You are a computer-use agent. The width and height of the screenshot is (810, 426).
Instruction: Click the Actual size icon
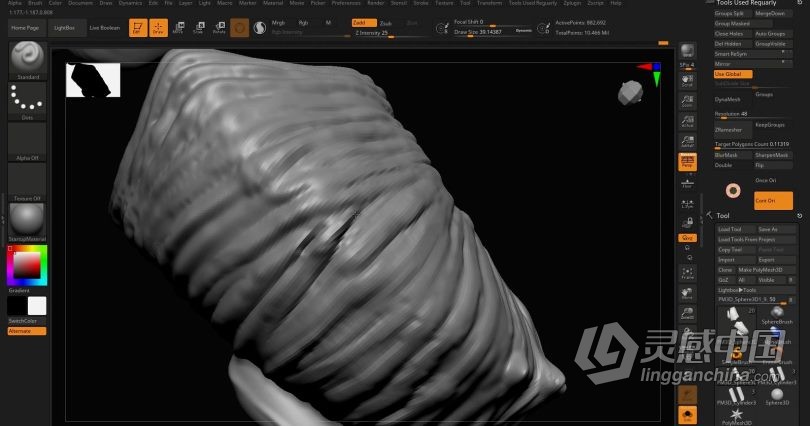687,121
